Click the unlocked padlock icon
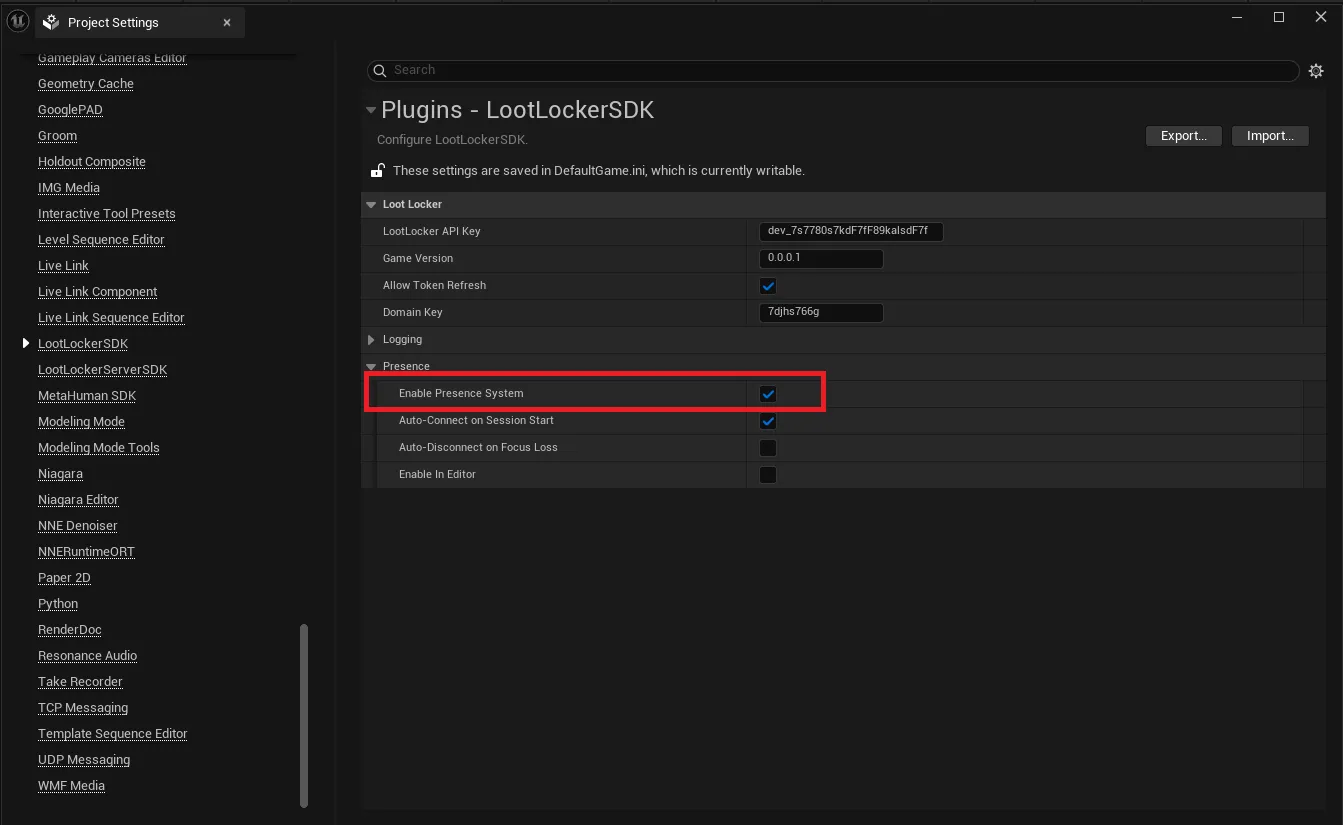 (x=378, y=170)
